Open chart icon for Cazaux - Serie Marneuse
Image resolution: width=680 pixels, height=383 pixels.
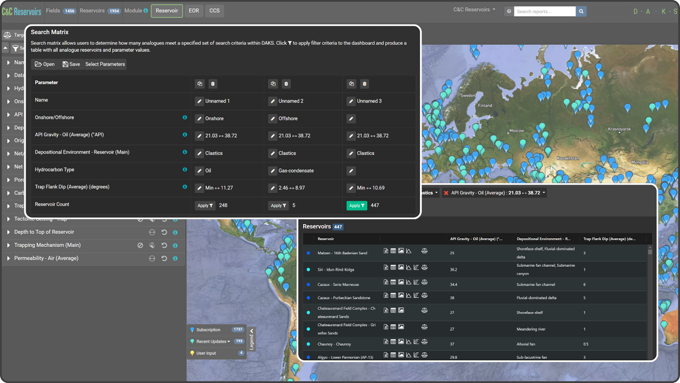pos(409,282)
